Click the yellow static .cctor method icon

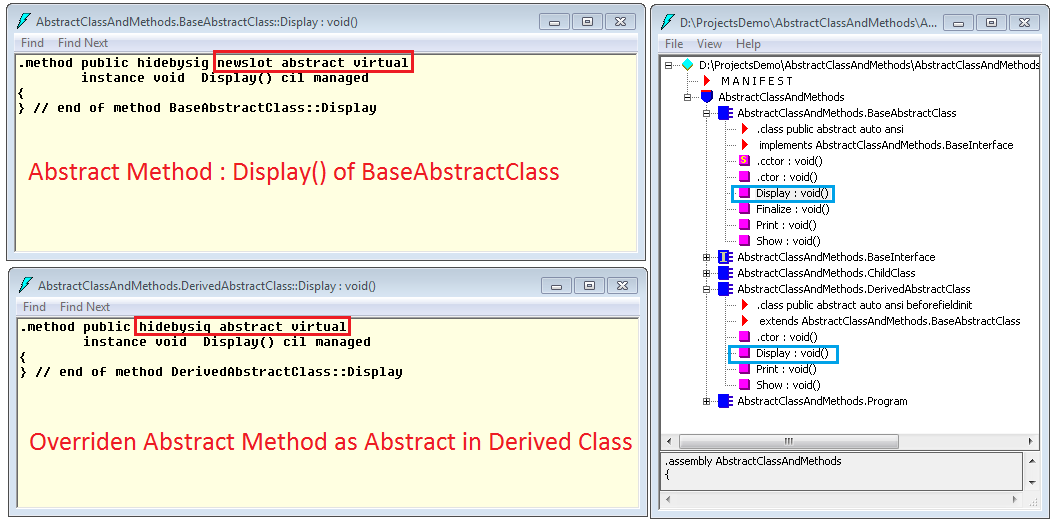[744, 161]
